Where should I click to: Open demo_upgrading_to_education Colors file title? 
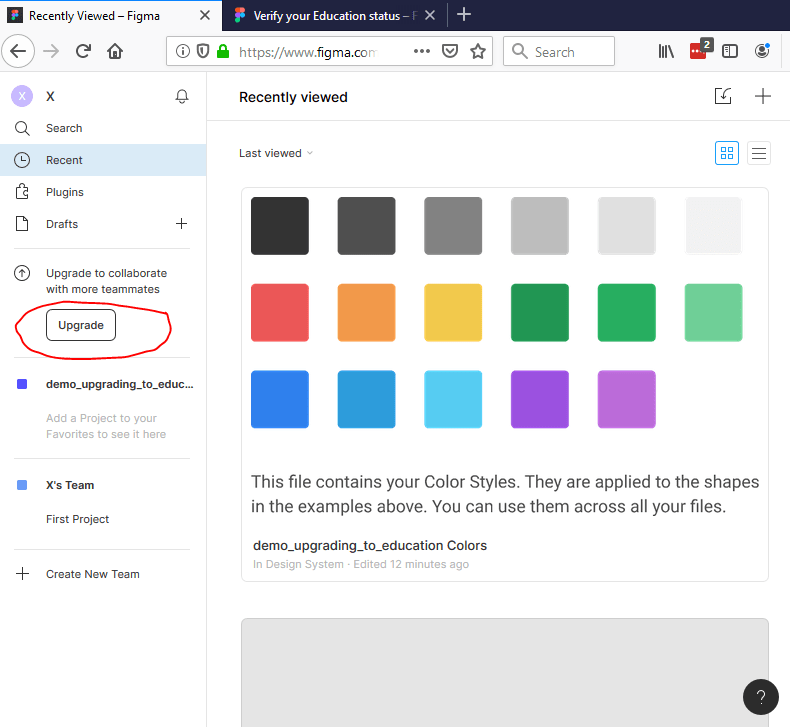[x=370, y=546]
